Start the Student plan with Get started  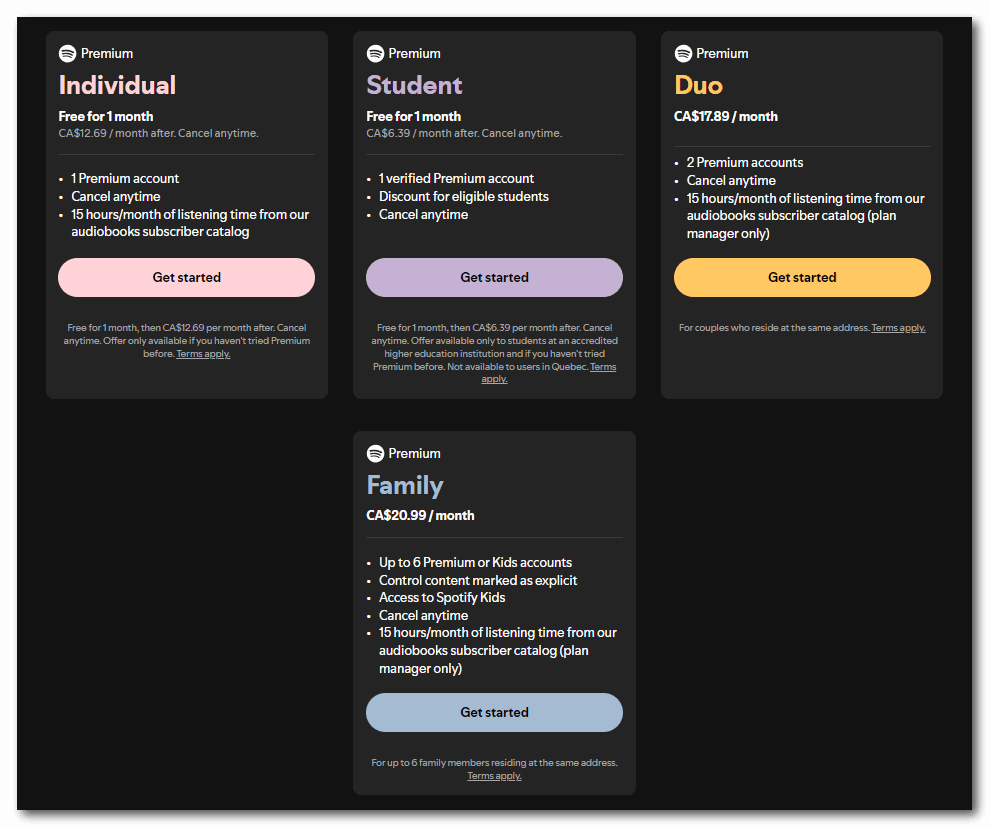494,278
